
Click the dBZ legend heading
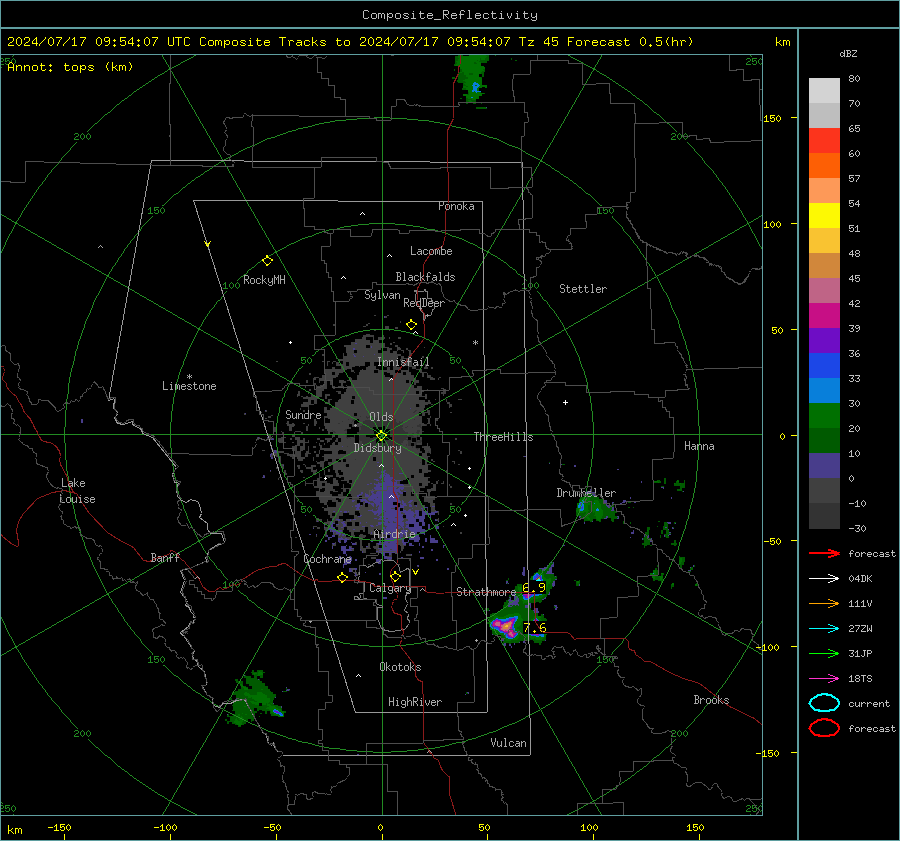click(x=848, y=54)
